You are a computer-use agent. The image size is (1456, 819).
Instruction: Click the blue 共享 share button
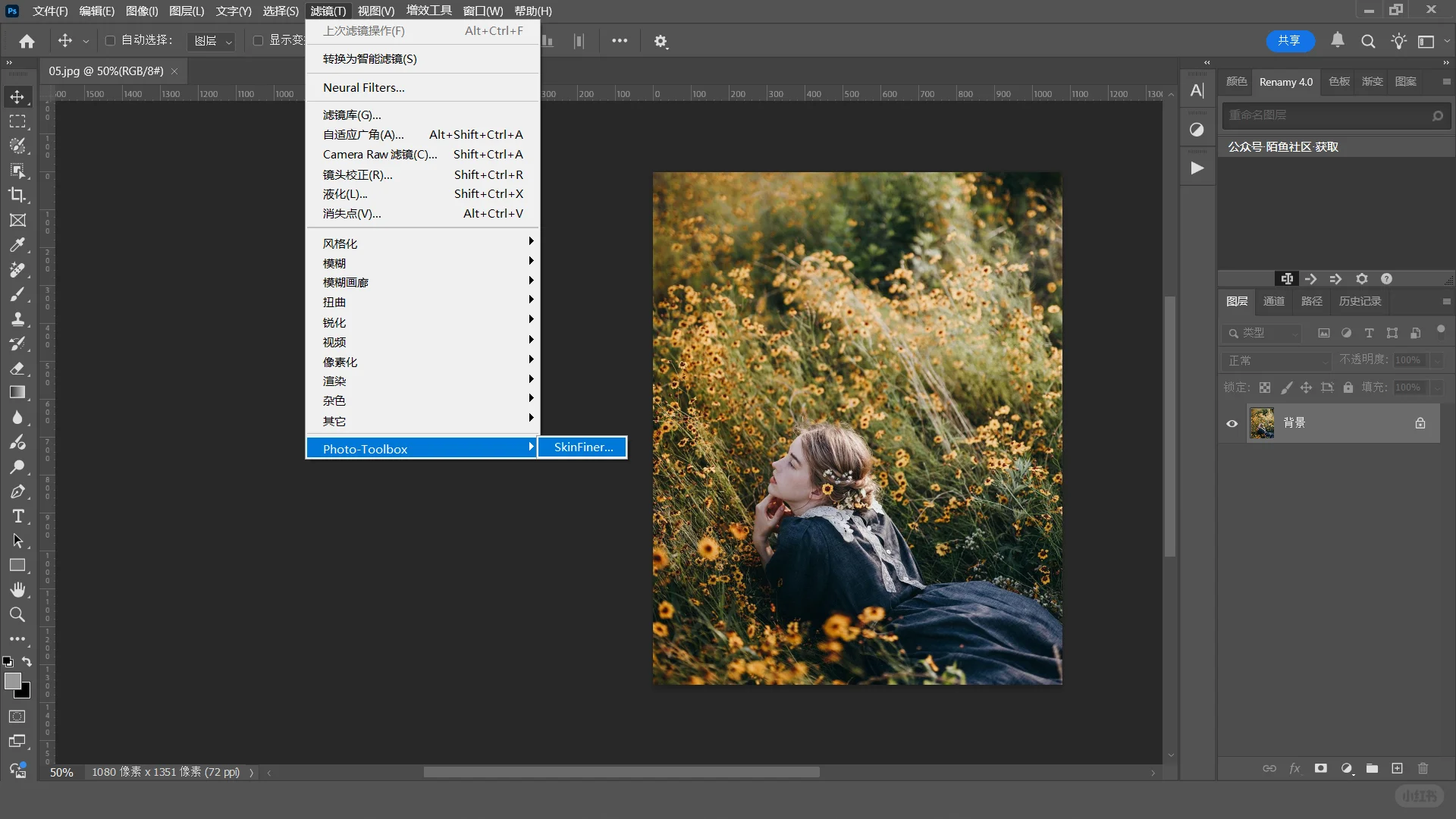(x=1289, y=40)
